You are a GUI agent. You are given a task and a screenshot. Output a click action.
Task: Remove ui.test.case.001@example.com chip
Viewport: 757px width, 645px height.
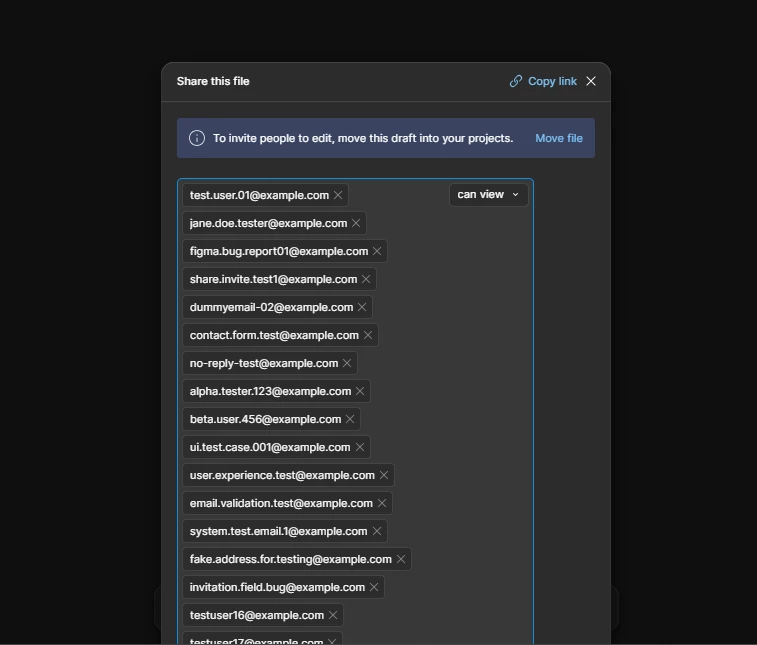point(360,447)
